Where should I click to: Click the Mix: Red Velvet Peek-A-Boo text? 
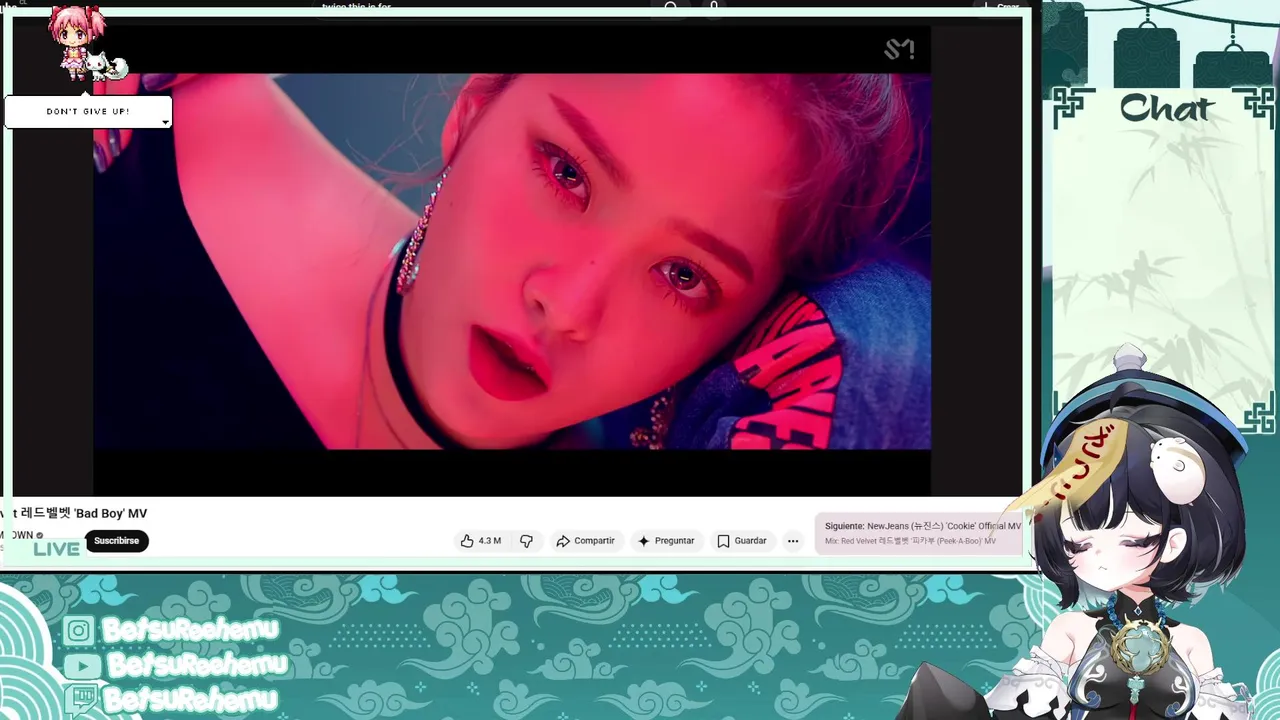click(x=910, y=541)
